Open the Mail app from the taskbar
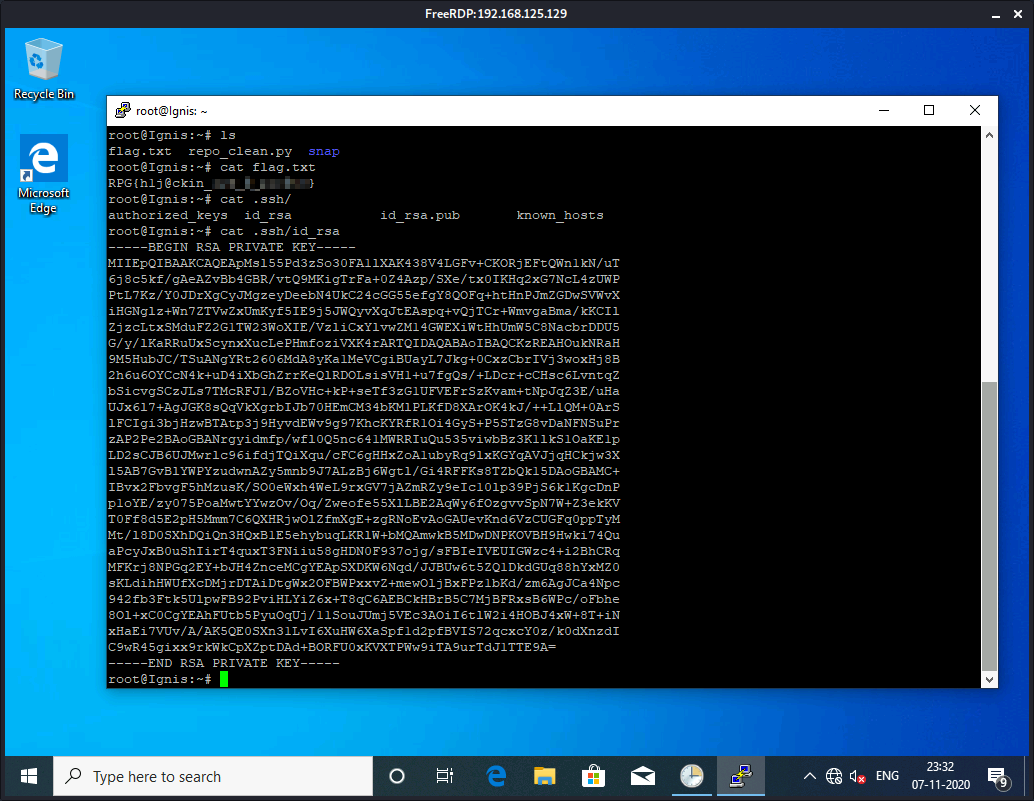The height and width of the screenshot is (801, 1034). coord(642,776)
